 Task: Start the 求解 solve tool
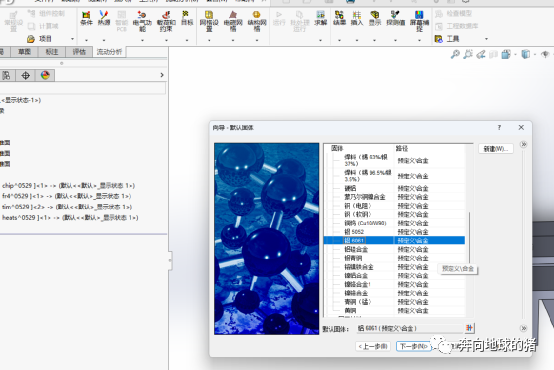(320, 18)
